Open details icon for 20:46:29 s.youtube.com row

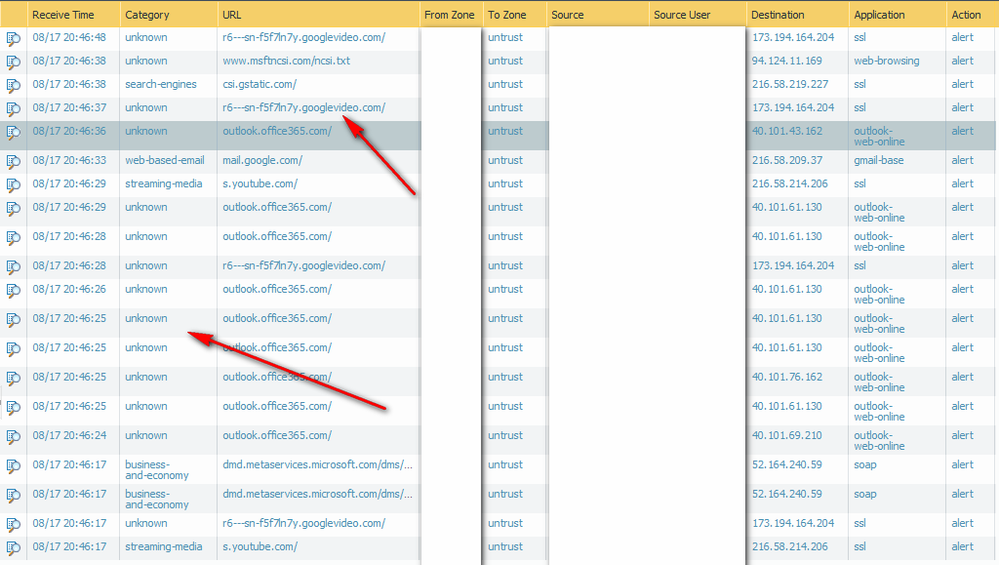(13, 185)
